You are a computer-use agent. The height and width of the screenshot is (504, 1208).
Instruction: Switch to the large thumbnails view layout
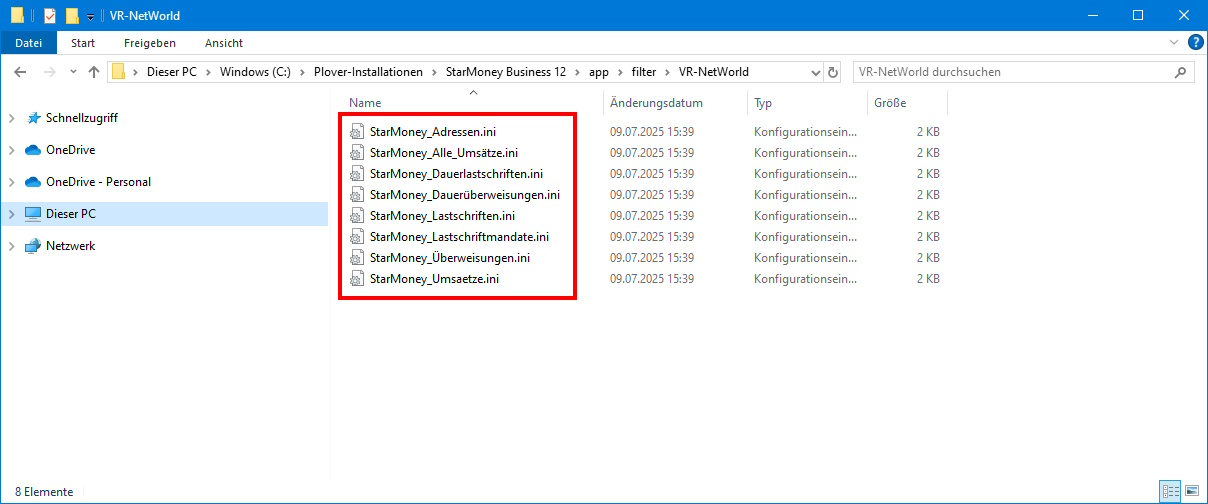coord(1192,492)
